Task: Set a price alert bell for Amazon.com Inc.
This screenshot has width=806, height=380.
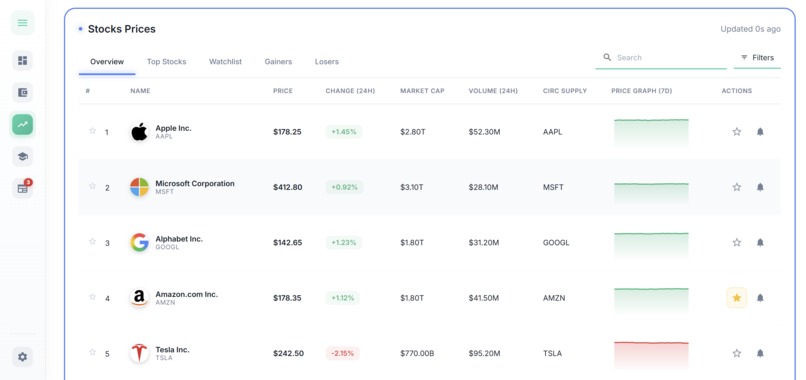Action: pyautogui.click(x=760, y=298)
